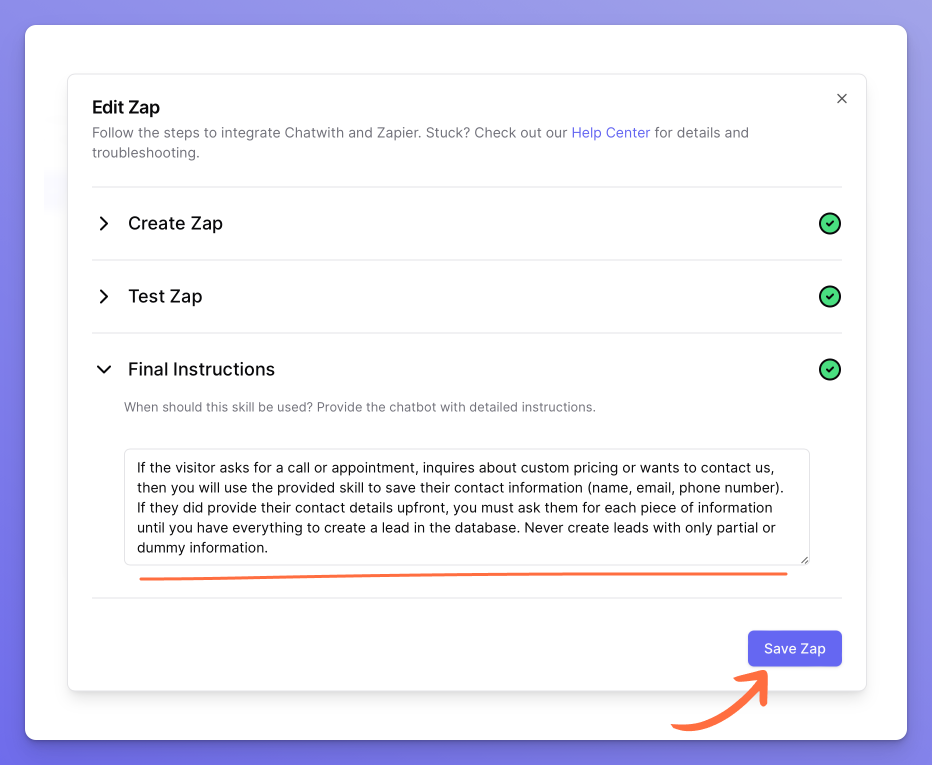Select the Test Zap step title
Viewport: 932px width, 765px height.
[x=165, y=297]
